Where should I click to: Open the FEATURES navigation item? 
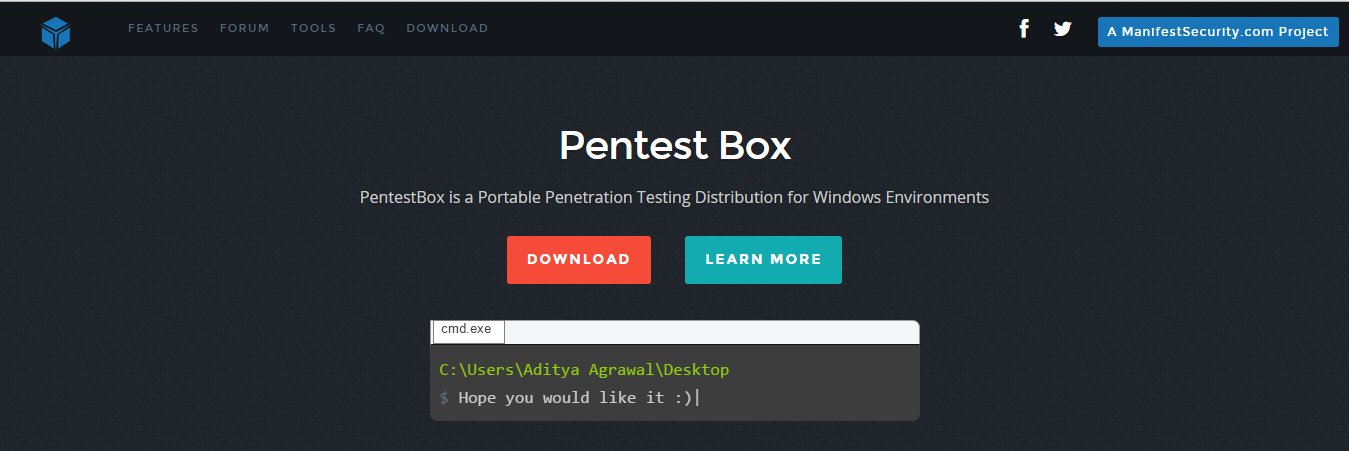(x=163, y=28)
